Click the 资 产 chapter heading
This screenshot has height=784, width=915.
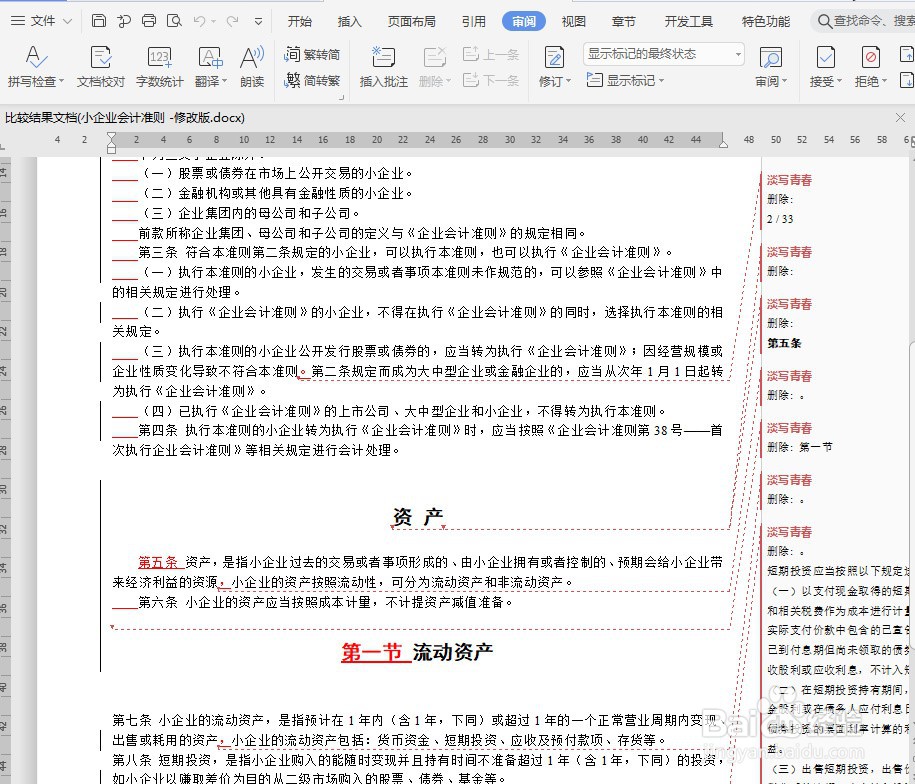point(418,516)
